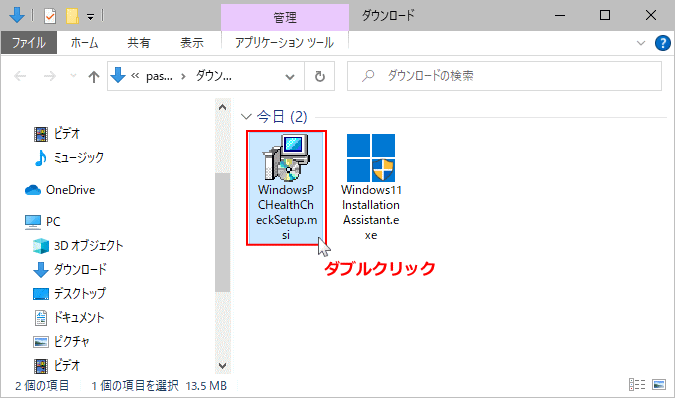Open the Customize Quick Access Toolbar dropdown
The width and height of the screenshot is (675, 398).
click(x=90, y=17)
